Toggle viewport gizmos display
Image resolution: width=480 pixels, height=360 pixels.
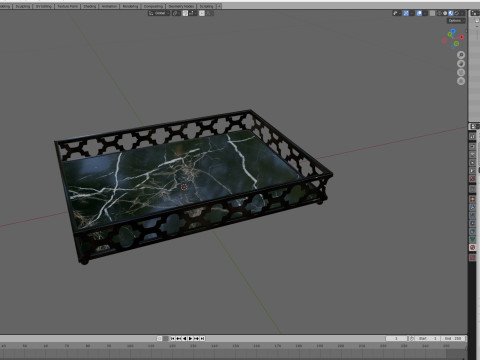pyautogui.click(x=406, y=13)
